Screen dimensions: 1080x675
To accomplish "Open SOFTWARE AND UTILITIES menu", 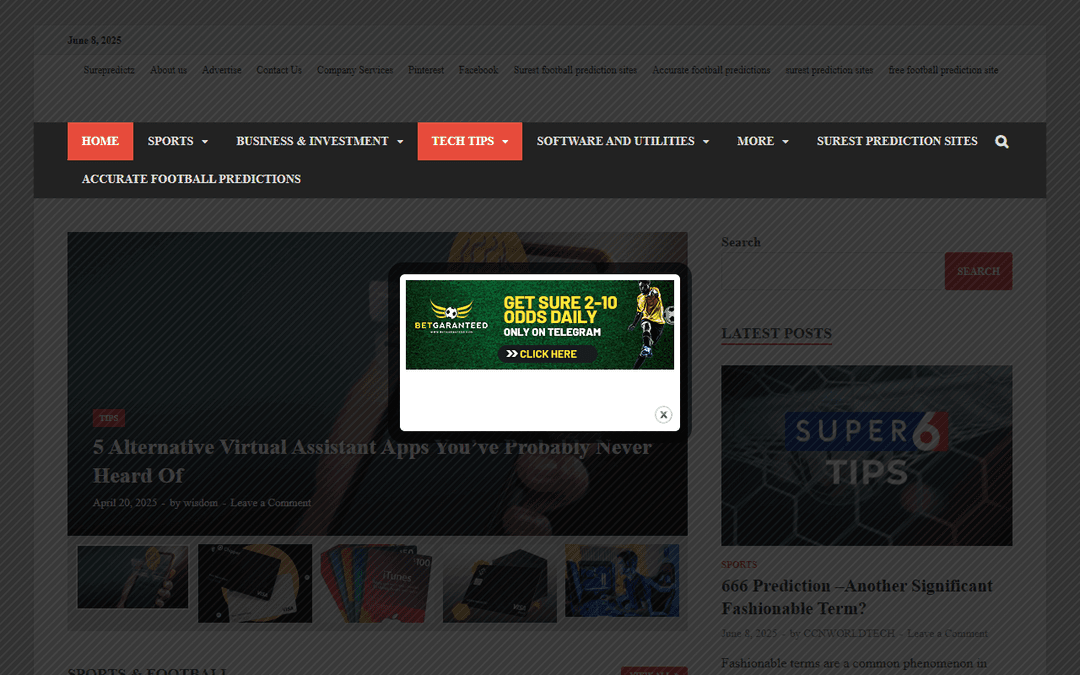I will 615,141.
